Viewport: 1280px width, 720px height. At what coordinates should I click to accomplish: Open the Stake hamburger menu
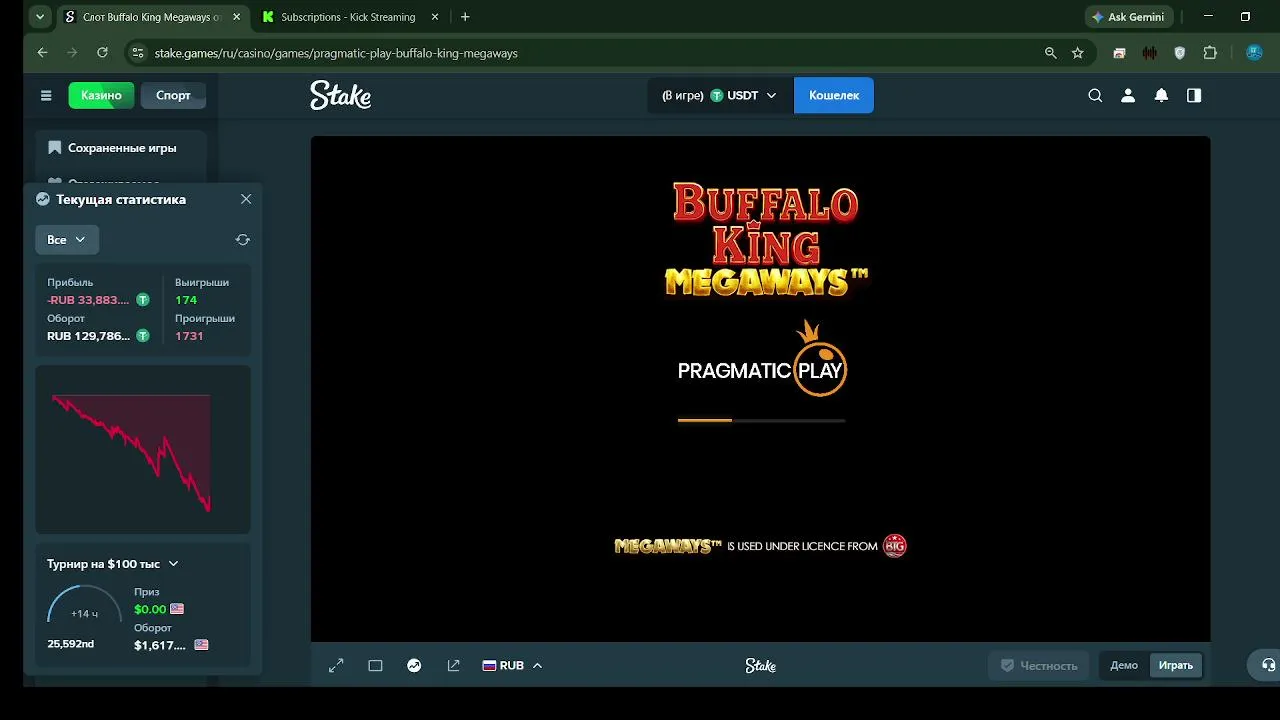[x=46, y=95]
